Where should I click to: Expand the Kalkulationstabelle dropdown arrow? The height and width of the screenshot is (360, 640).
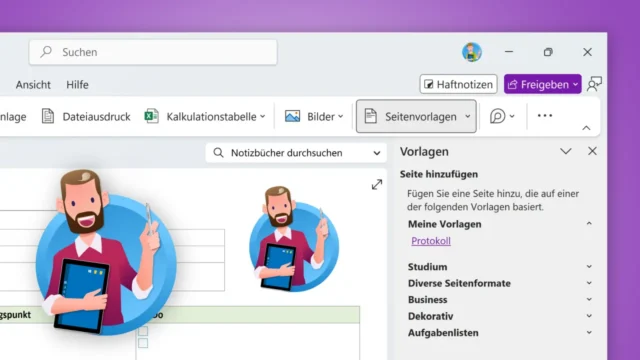(262, 116)
